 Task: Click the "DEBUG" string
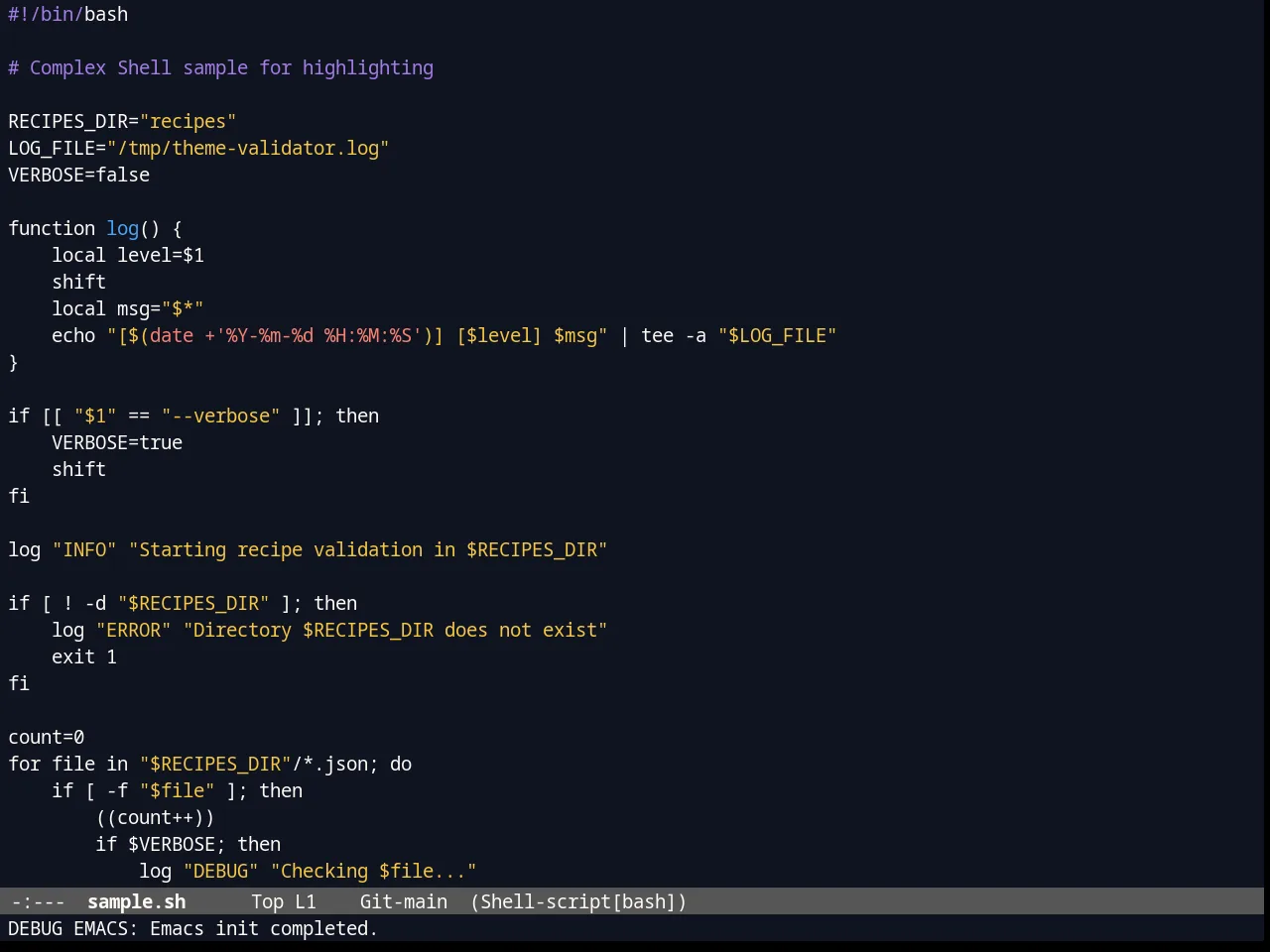pyautogui.click(x=221, y=871)
